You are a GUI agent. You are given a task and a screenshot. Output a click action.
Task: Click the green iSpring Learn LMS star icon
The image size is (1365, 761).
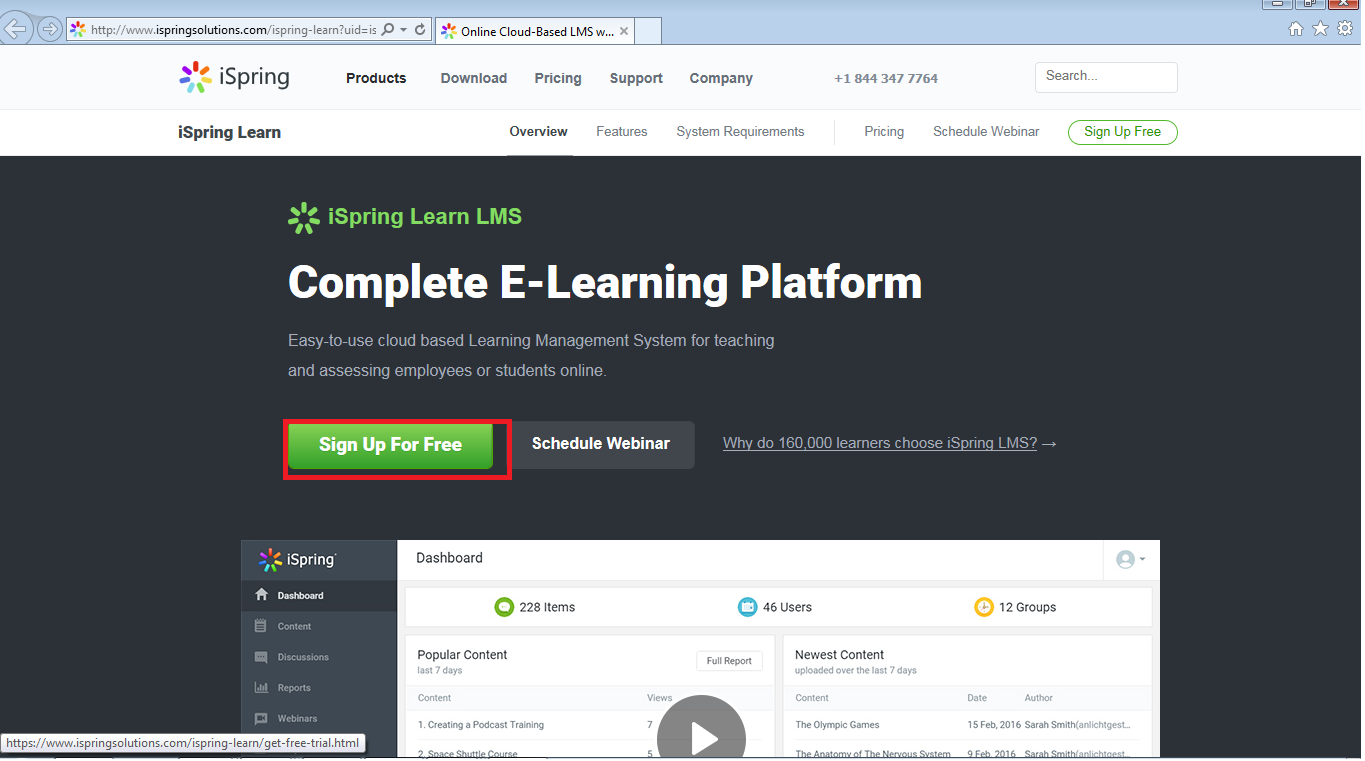pyautogui.click(x=303, y=217)
